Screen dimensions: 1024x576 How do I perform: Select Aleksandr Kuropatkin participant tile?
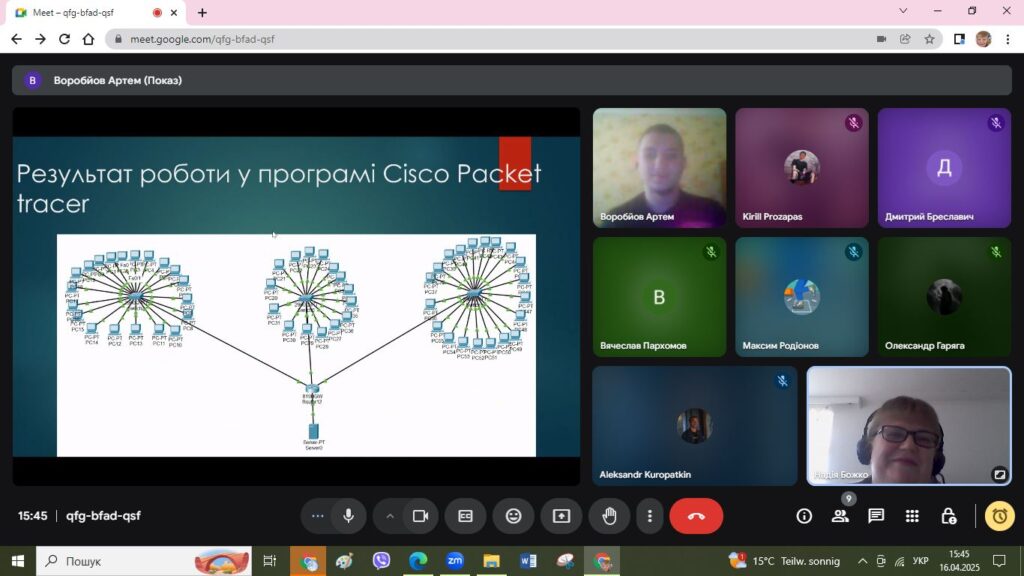coord(695,426)
